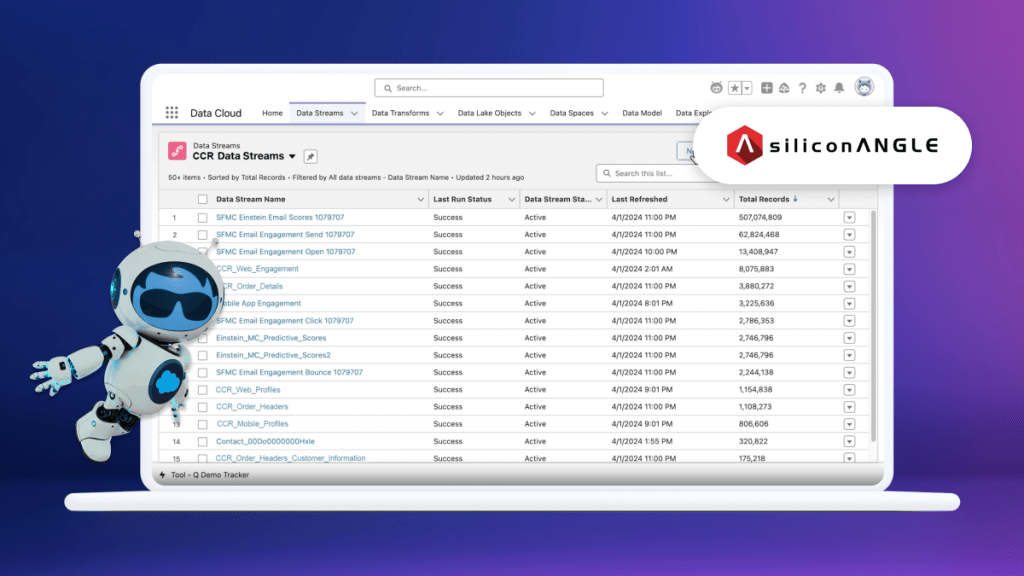1024x576 pixels.
Task: Click the Astro guidance icon in header
Action: click(x=716, y=88)
